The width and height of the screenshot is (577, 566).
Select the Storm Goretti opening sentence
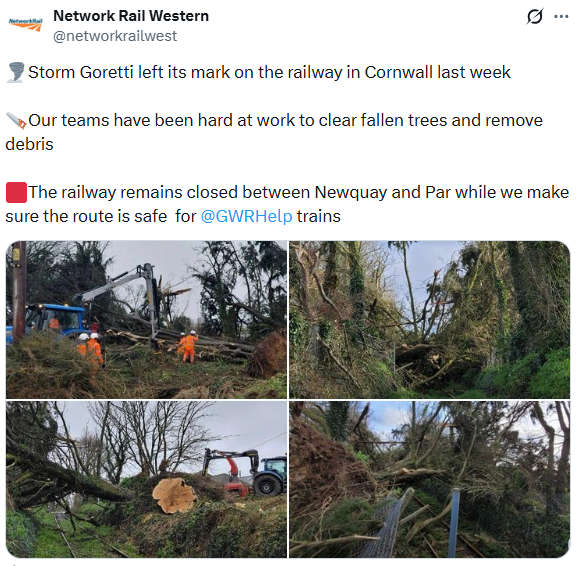[269, 72]
